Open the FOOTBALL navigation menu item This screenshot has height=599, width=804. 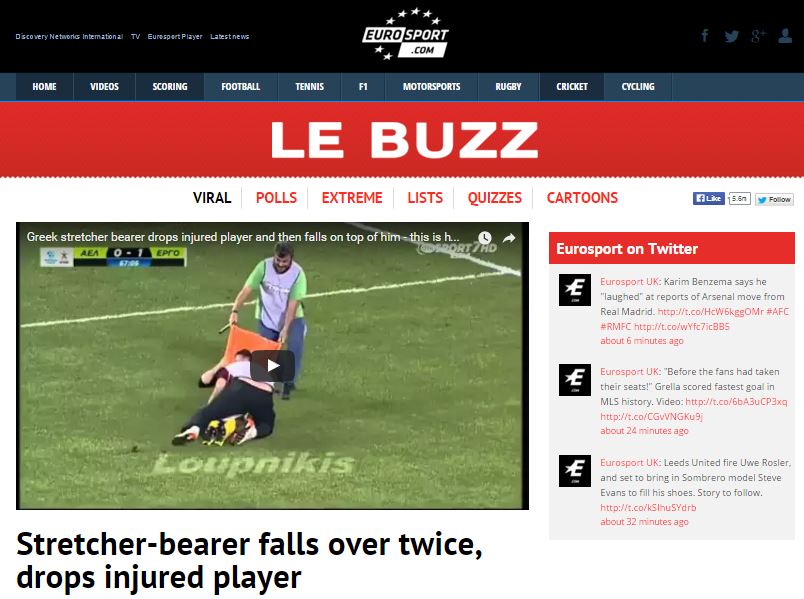[240, 87]
